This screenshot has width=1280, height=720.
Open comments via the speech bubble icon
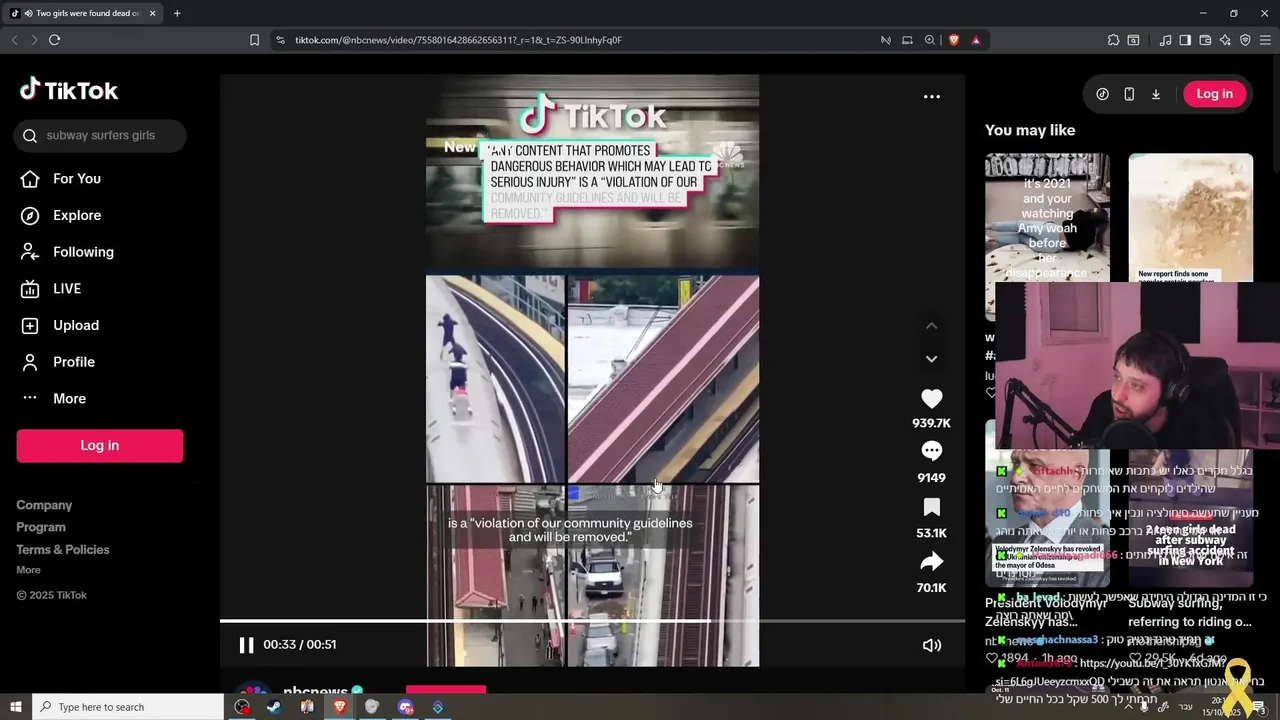click(931, 452)
